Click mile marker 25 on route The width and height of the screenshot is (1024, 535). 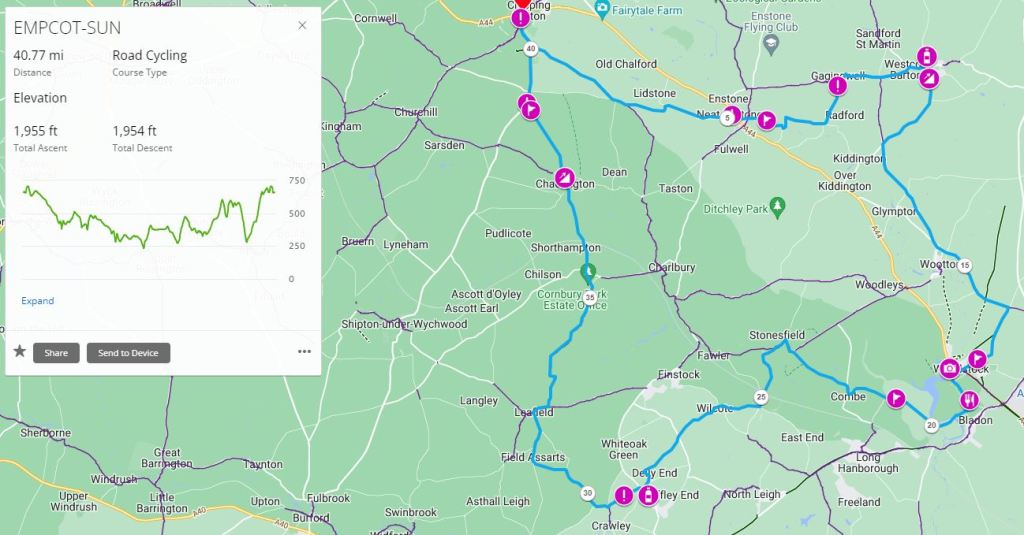[x=761, y=397]
